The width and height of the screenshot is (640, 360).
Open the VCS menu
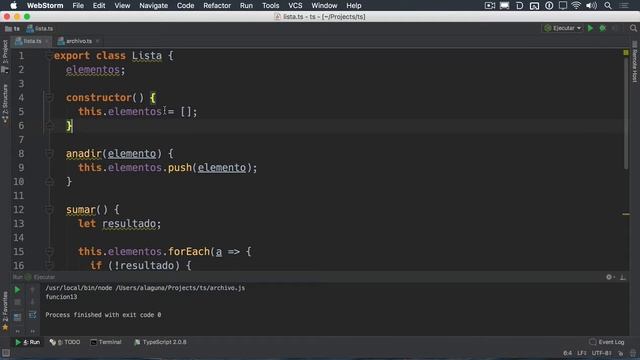point(295,6)
